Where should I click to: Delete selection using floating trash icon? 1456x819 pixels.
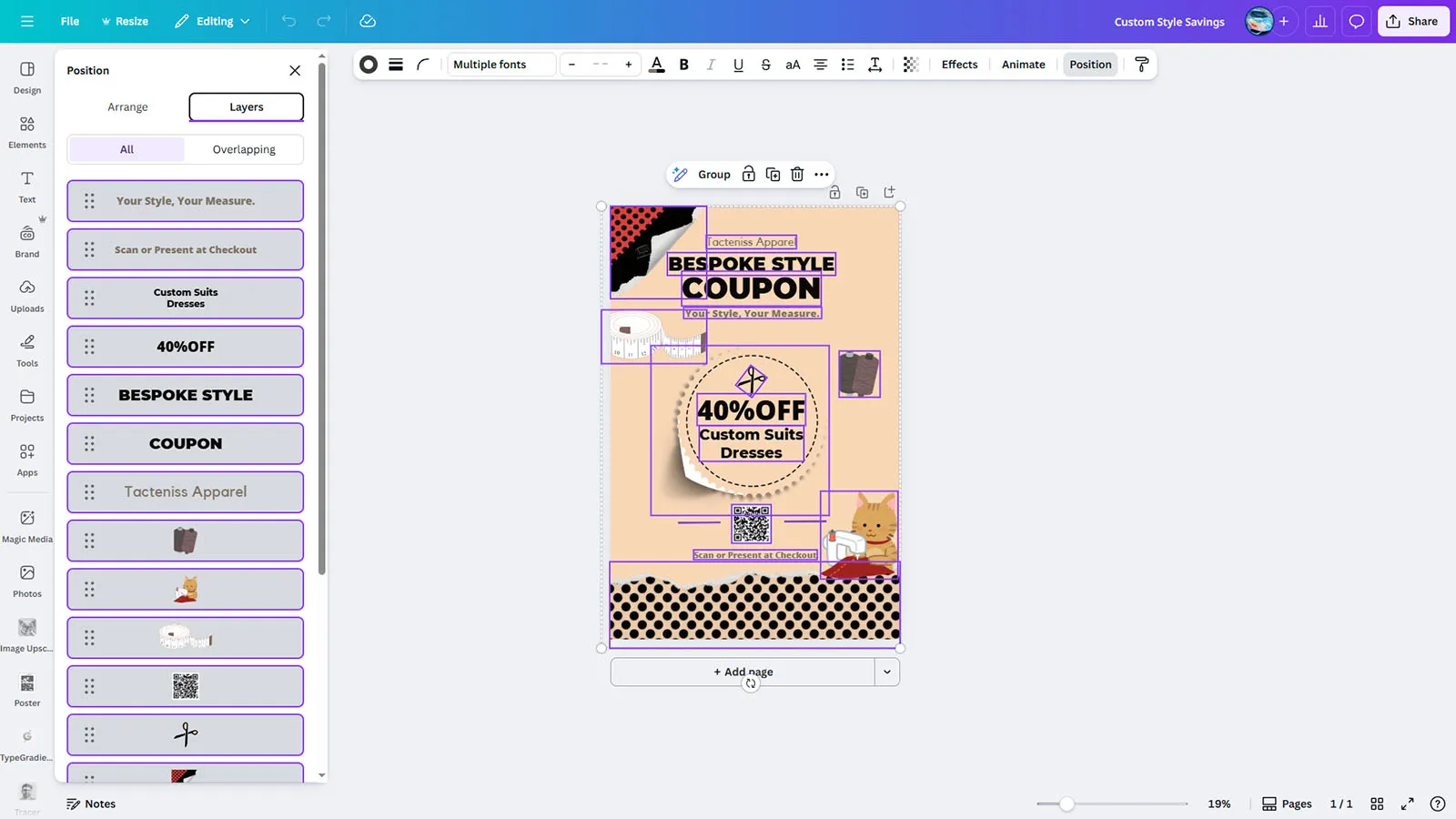(x=797, y=175)
